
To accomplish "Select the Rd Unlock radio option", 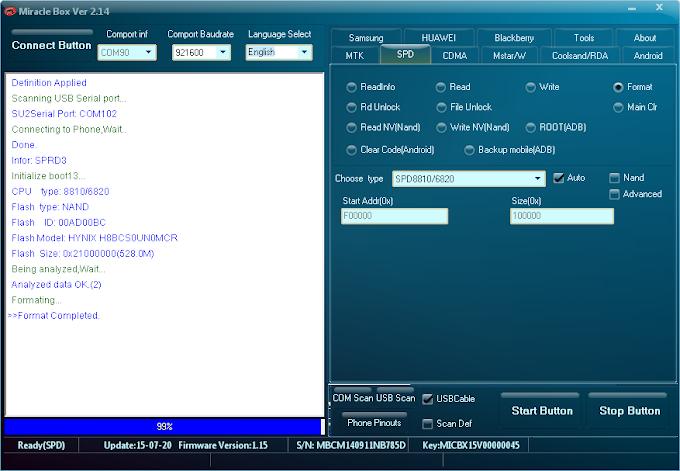I will [x=351, y=107].
